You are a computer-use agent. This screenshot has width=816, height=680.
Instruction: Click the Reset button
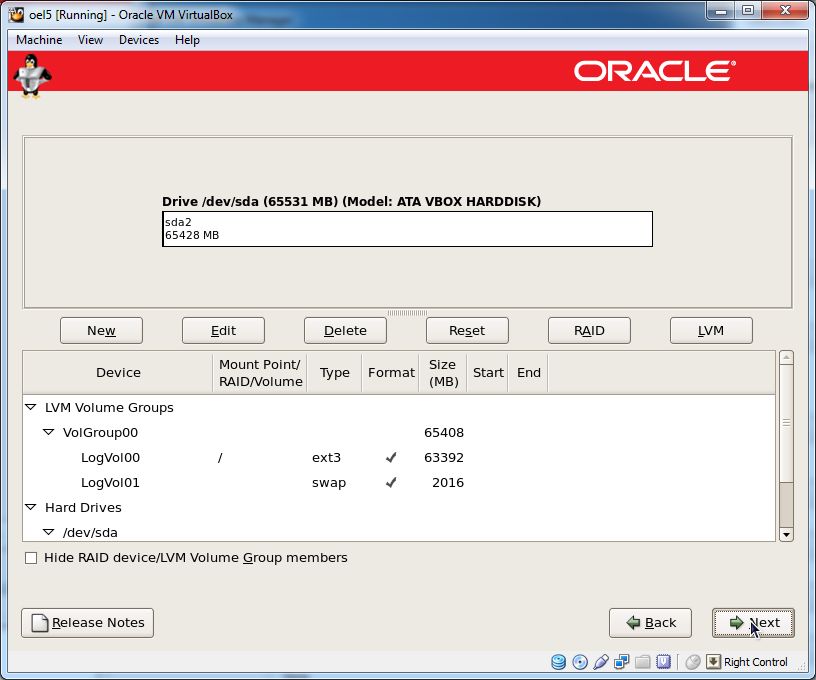(x=467, y=330)
